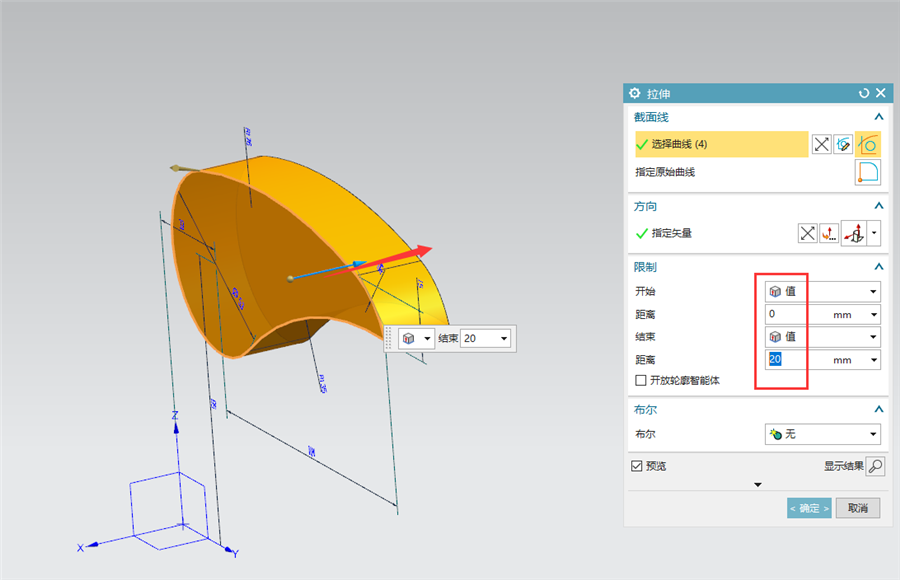900x580 pixels.
Task: Click the 指定原始曲线 icon
Action: pos(868,172)
